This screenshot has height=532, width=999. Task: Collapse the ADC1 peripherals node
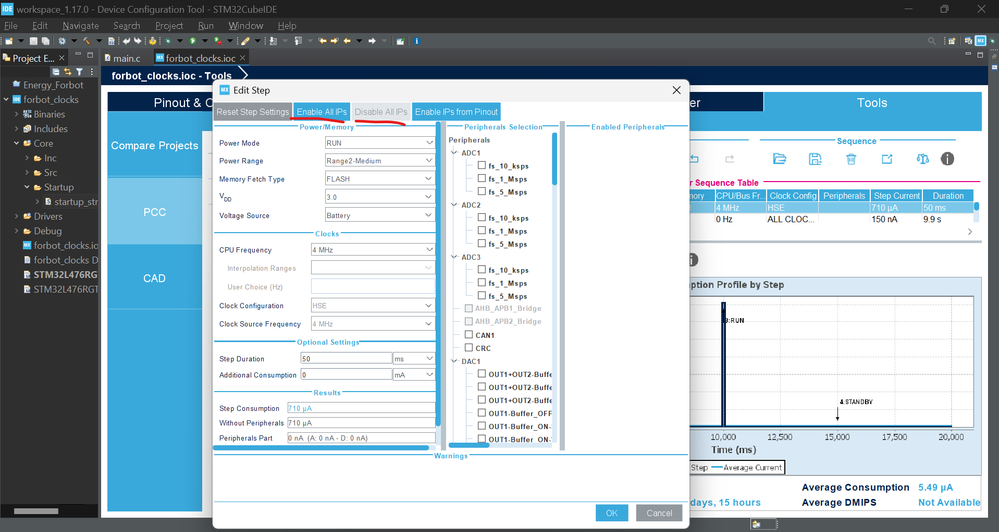454,153
